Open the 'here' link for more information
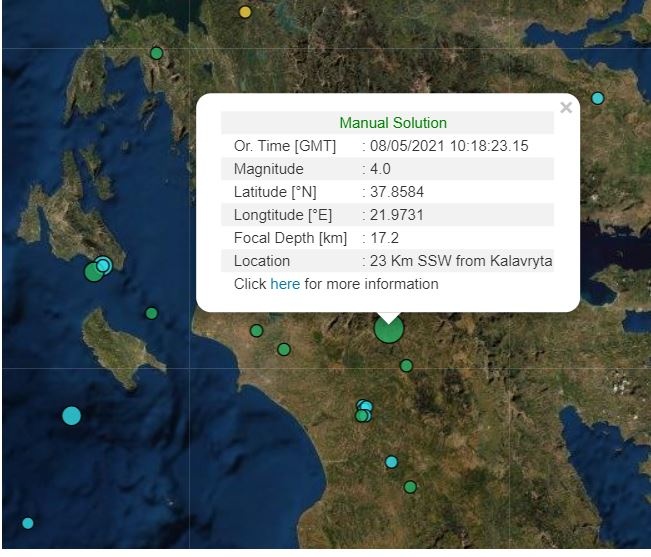This screenshot has width=651, height=557. click(x=285, y=284)
